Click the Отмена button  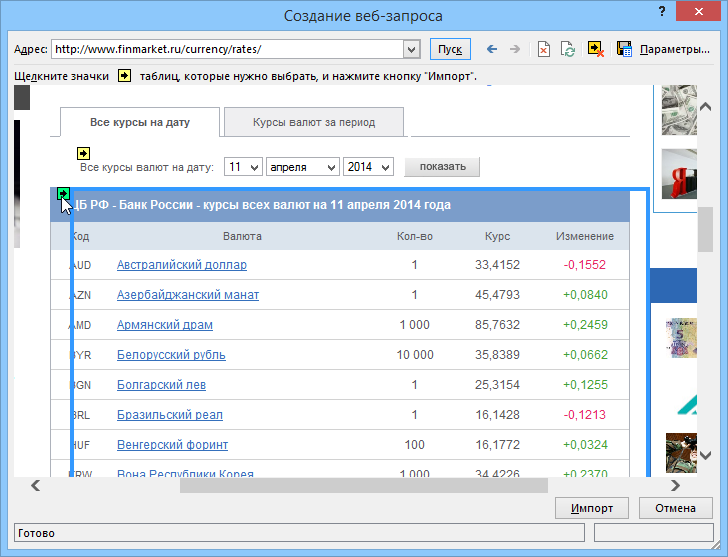pos(676,508)
